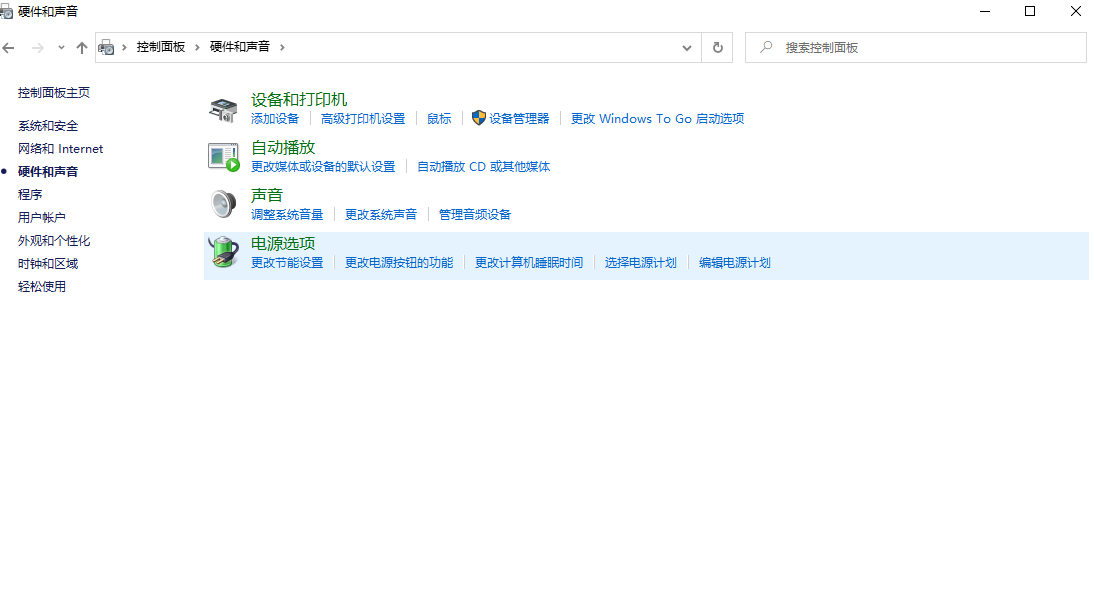Go back using the back arrow
The image size is (1094, 597).
pyautogui.click(x=9, y=47)
